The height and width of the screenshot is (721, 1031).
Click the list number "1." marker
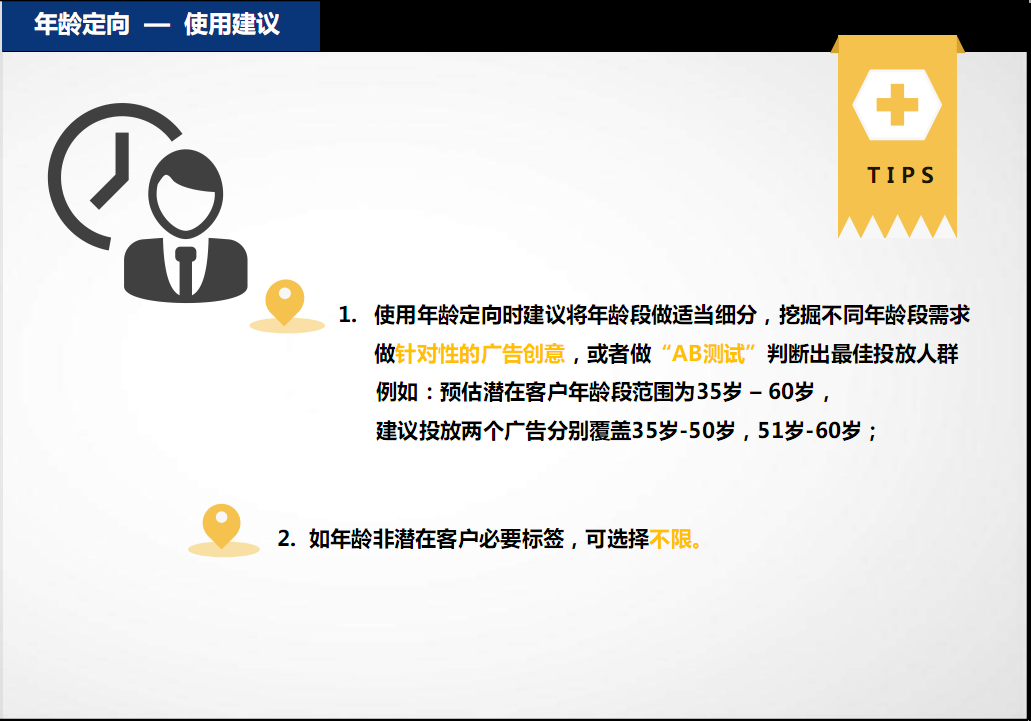click(x=347, y=315)
